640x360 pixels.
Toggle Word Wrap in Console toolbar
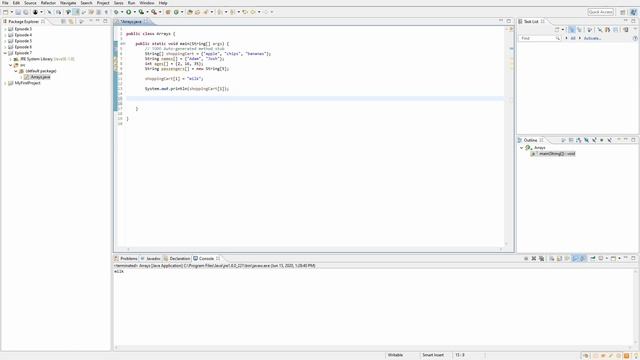point(567,258)
